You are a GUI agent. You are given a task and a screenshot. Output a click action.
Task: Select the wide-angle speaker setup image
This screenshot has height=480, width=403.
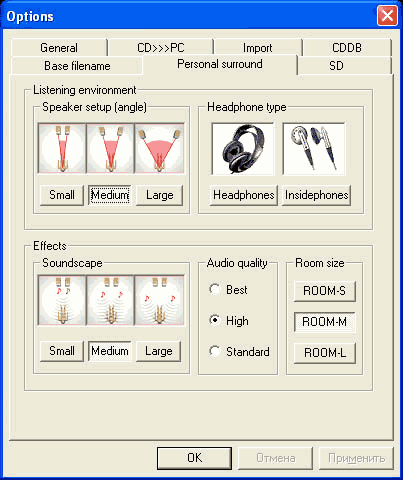coord(159,148)
